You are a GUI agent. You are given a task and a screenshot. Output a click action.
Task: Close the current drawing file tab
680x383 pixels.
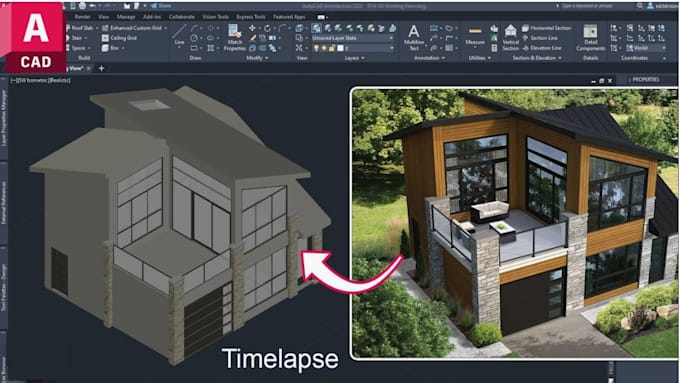point(89,68)
